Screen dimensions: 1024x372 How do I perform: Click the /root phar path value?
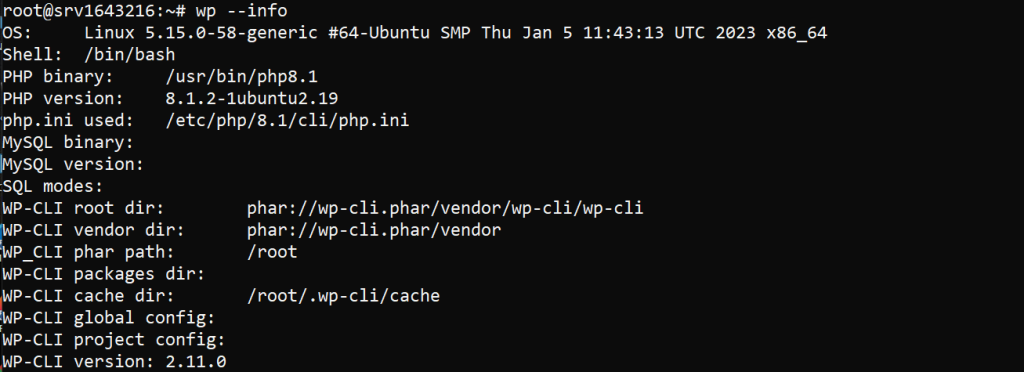[272, 252]
